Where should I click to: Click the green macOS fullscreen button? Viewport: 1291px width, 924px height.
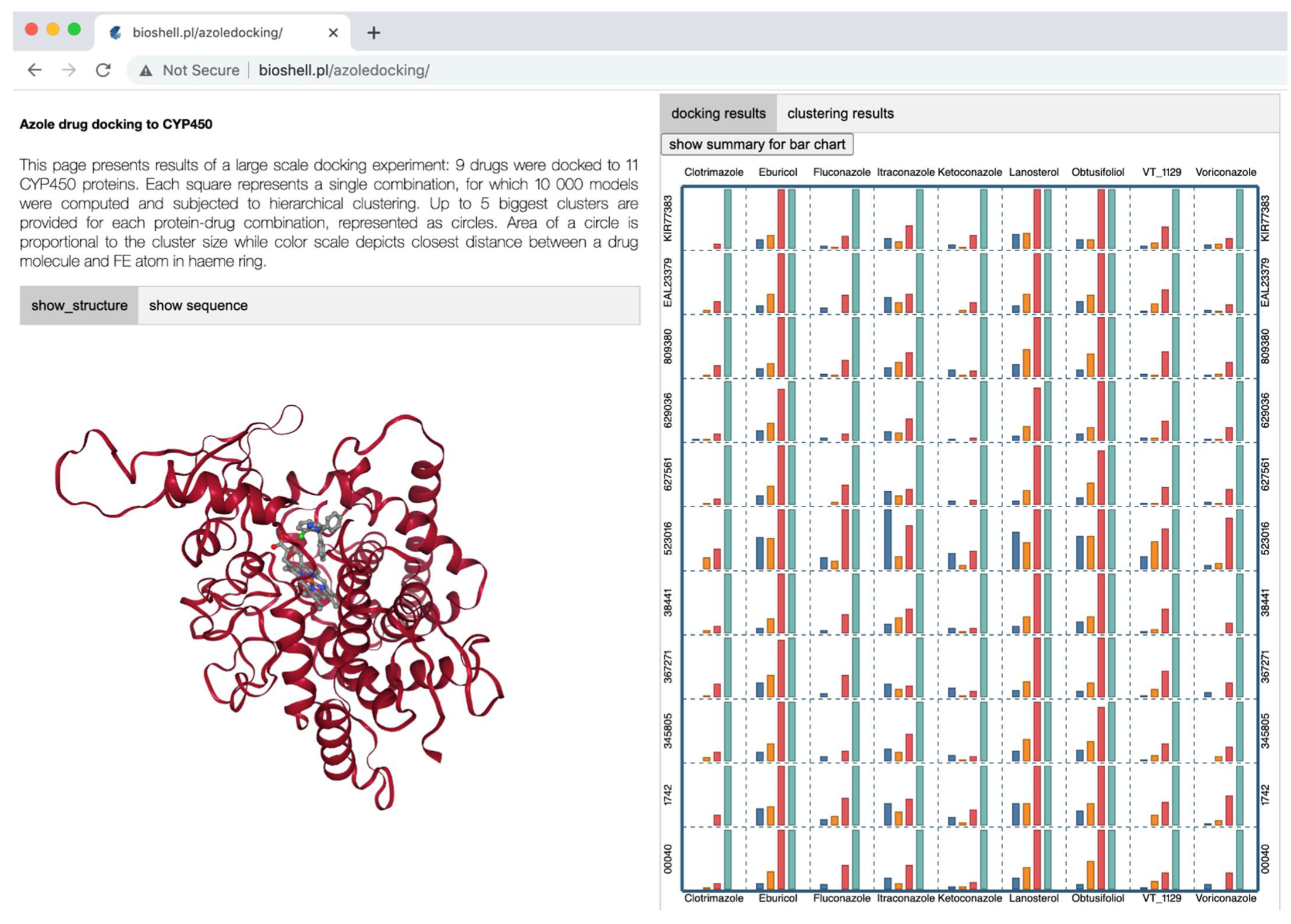coord(74,29)
